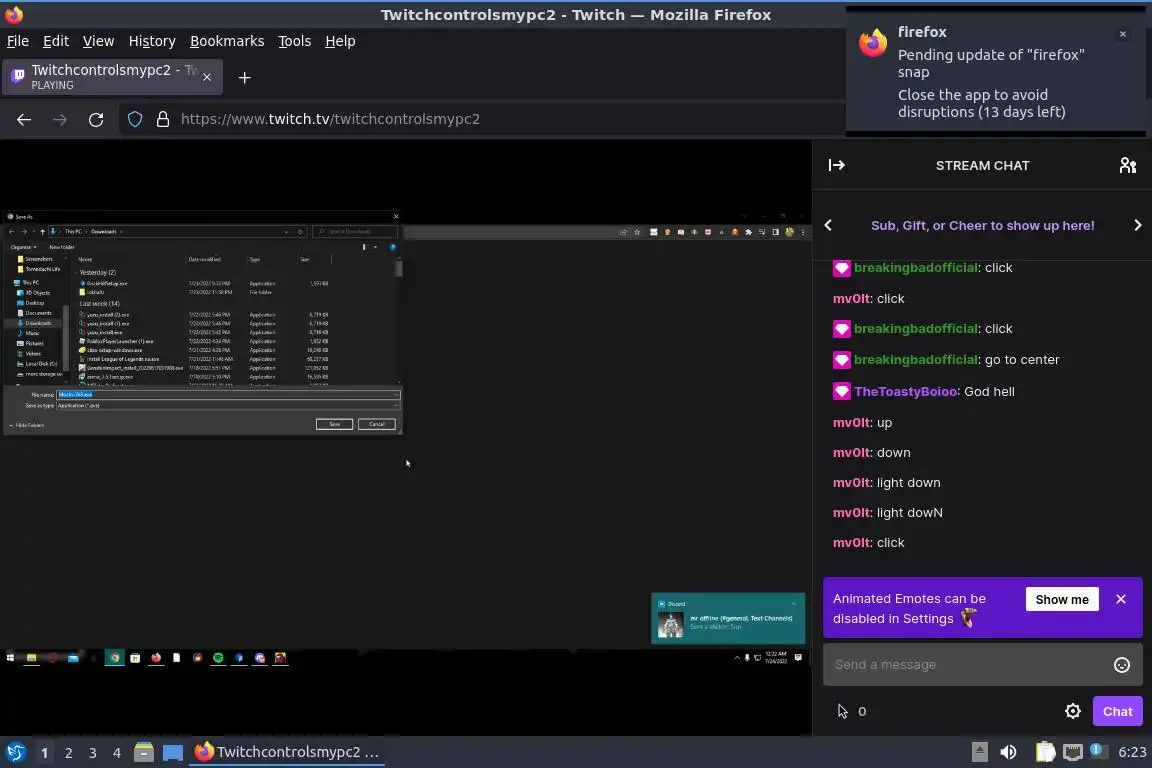1152x768 pixels.
Task: Open the View menu
Action: click(x=98, y=41)
